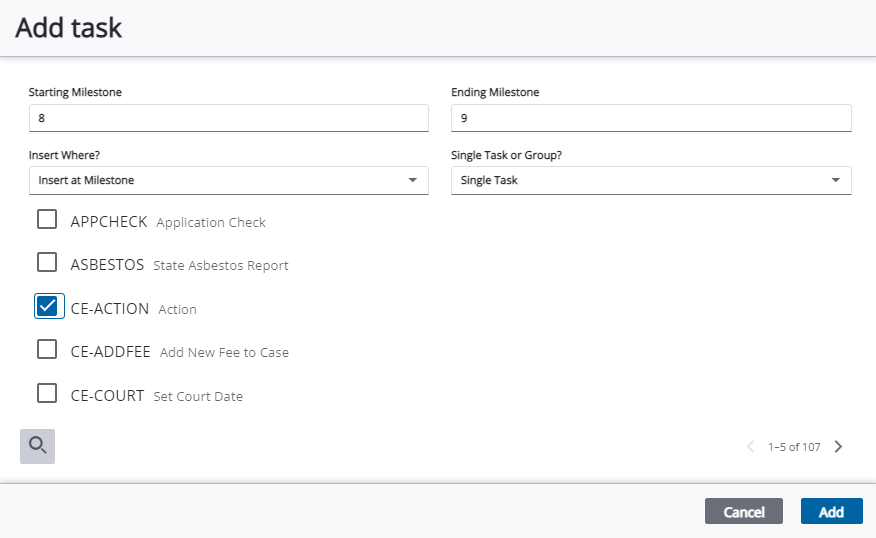Select the Single Task combo box value

click(x=651, y=180)
